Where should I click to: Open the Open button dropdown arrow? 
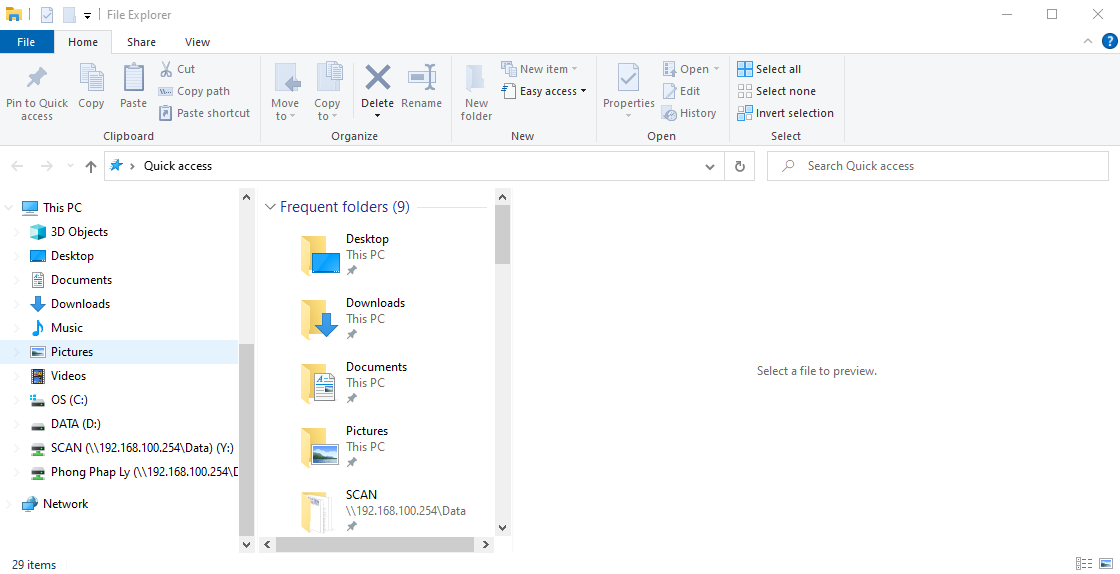716,69
